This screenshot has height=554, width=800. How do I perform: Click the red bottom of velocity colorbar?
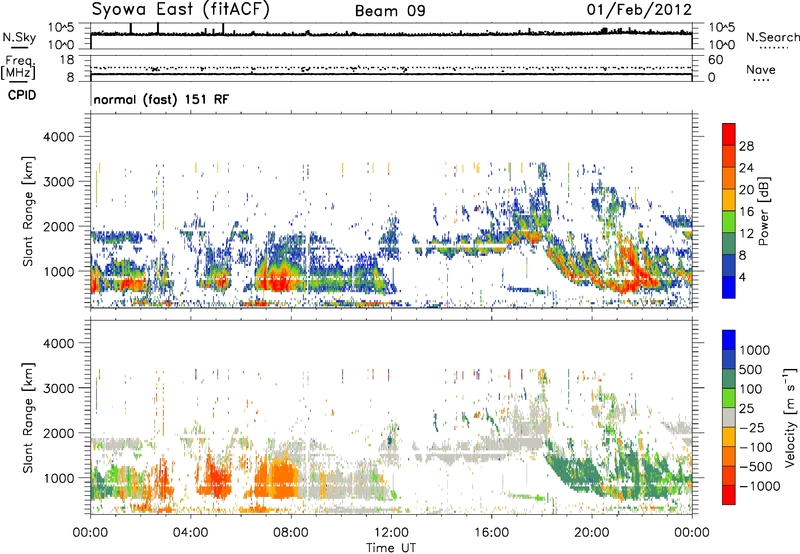pyautogui.click(x=729, y=495)
